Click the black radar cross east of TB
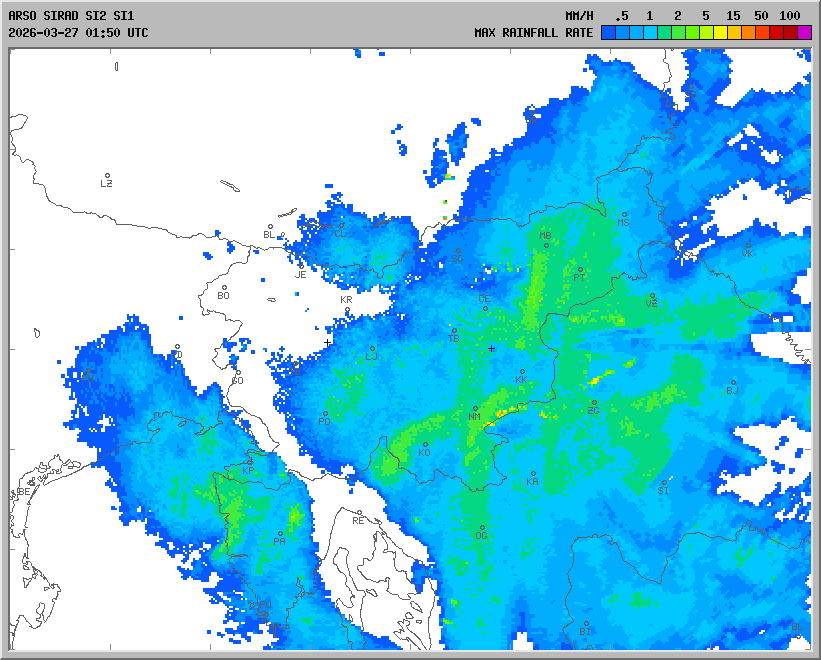Viewport: 821px width, 660px height. [491, 348]
